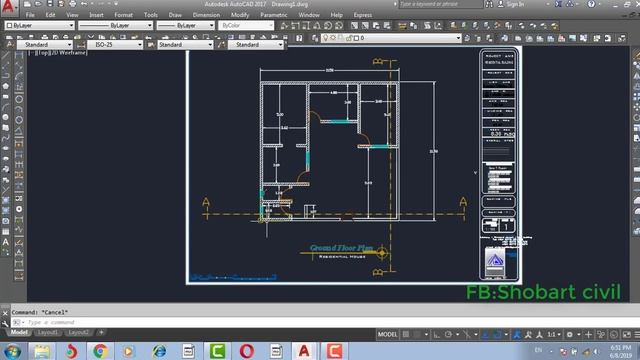Open the Dimension menu
Viewport: 640px width, 360px height.
pyautogui.click(x=206, y=15)
